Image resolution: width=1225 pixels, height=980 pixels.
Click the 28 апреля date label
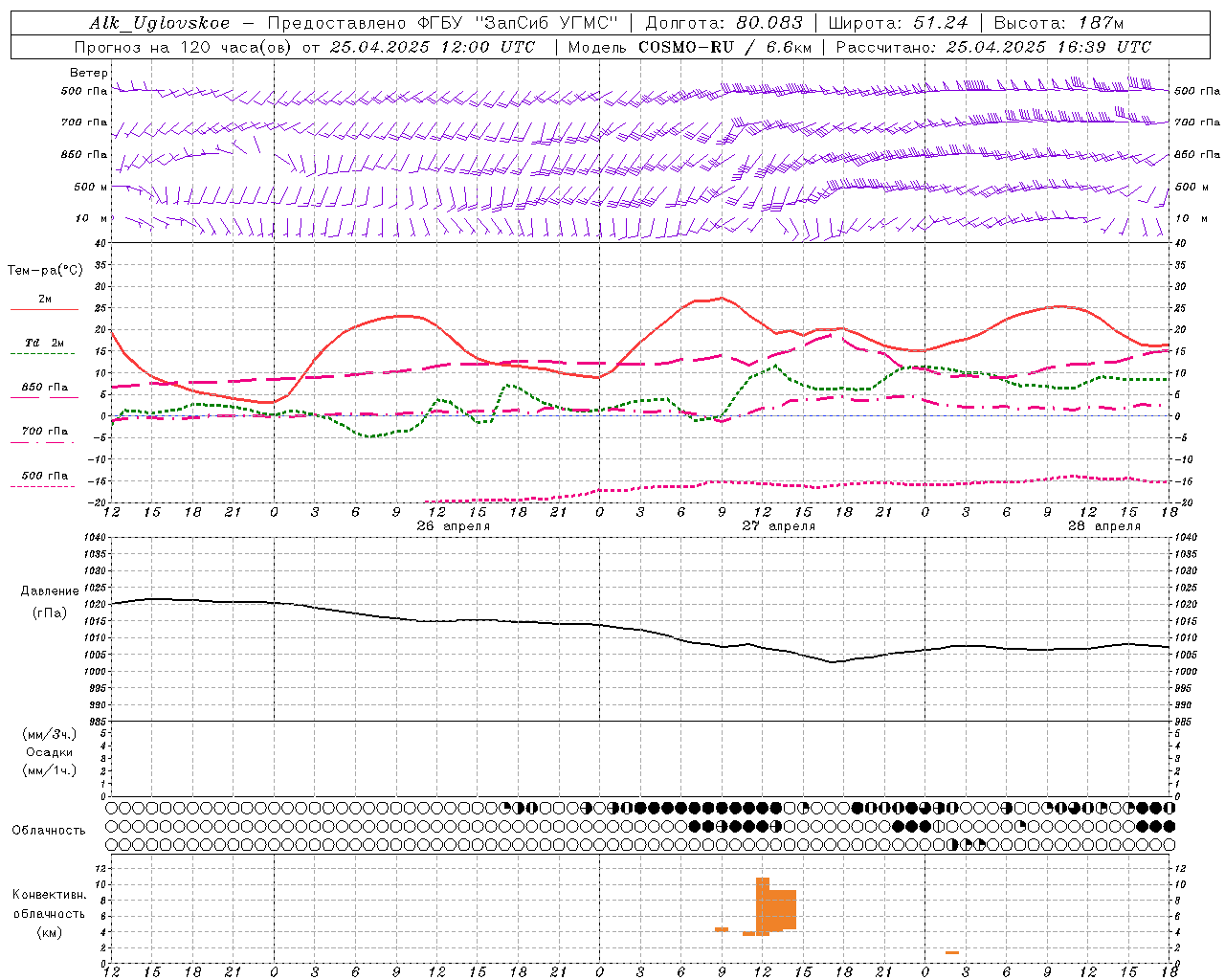tap(1103, 526)
